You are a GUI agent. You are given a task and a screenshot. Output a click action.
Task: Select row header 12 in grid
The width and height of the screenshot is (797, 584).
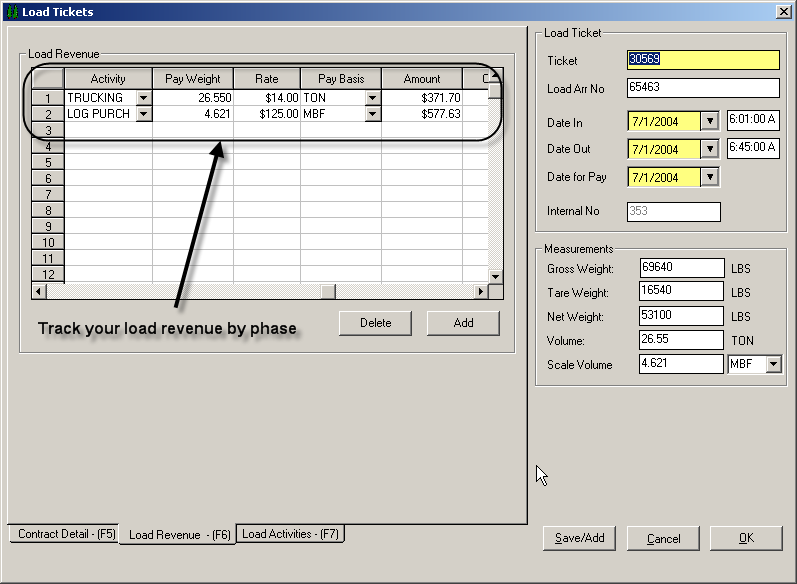[x=48, y=274]
